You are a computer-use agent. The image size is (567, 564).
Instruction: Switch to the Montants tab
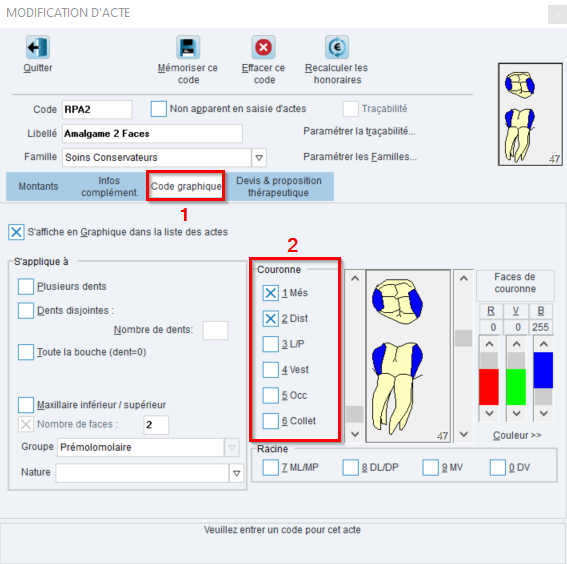point(38,187)
